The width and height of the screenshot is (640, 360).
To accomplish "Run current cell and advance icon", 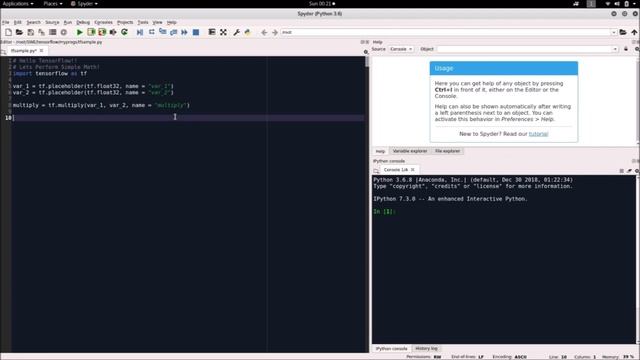I will click(x=102, y=32).
